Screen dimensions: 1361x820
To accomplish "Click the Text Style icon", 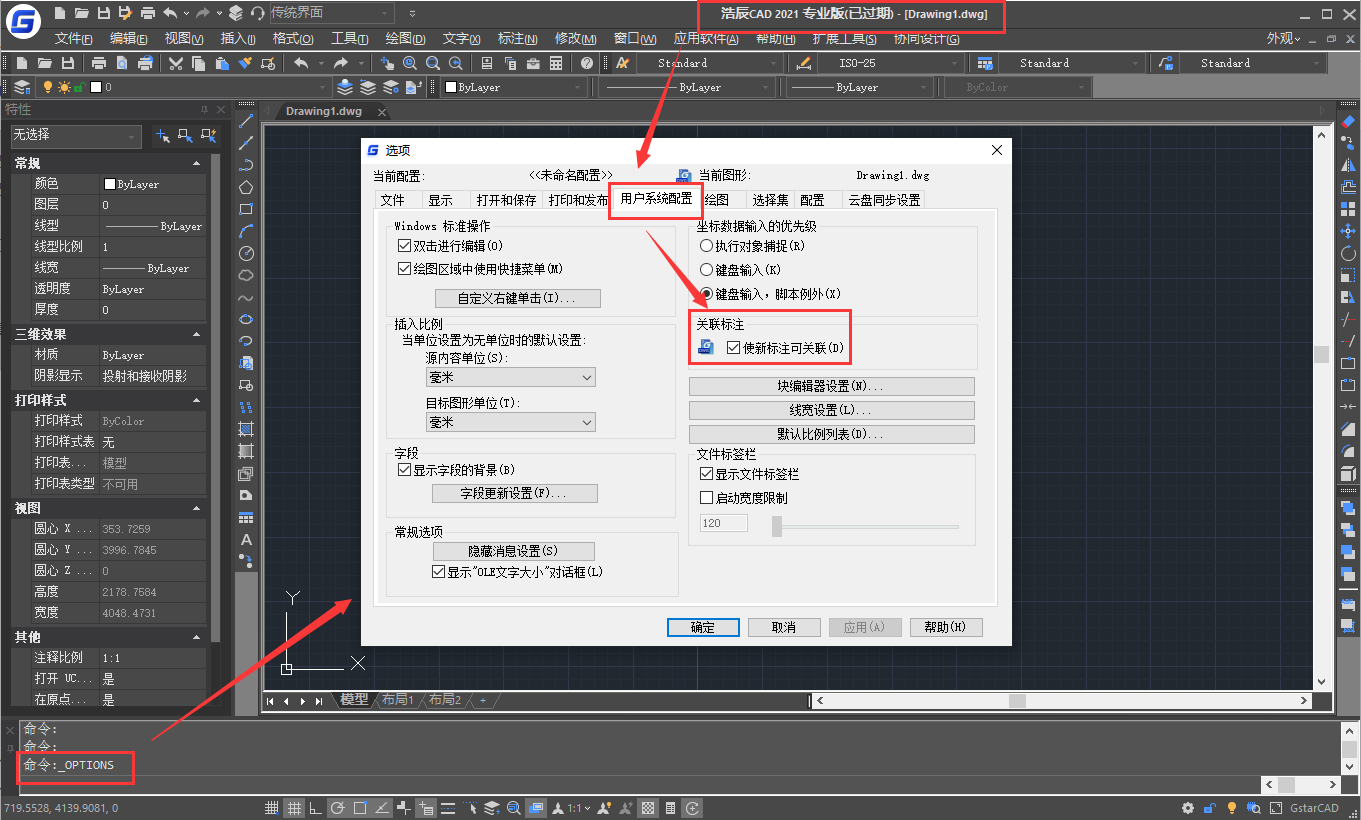I will [x=622, y=63].
